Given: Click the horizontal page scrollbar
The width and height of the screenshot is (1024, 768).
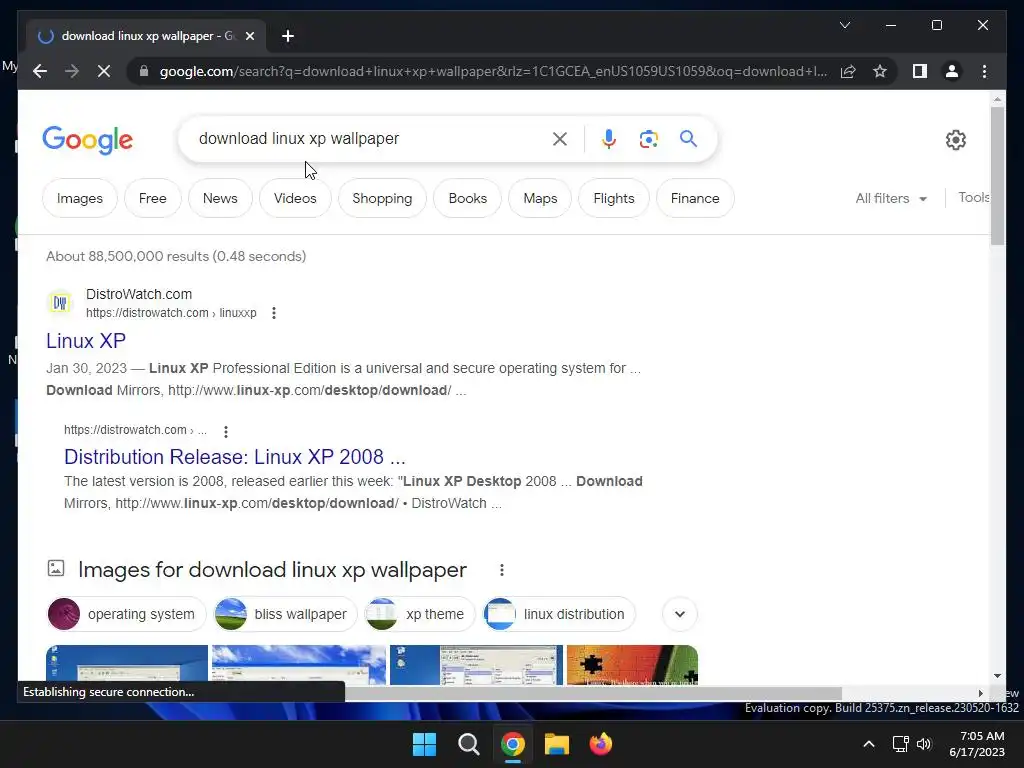Looking at the screenshot, I should [x=593, y=693].
